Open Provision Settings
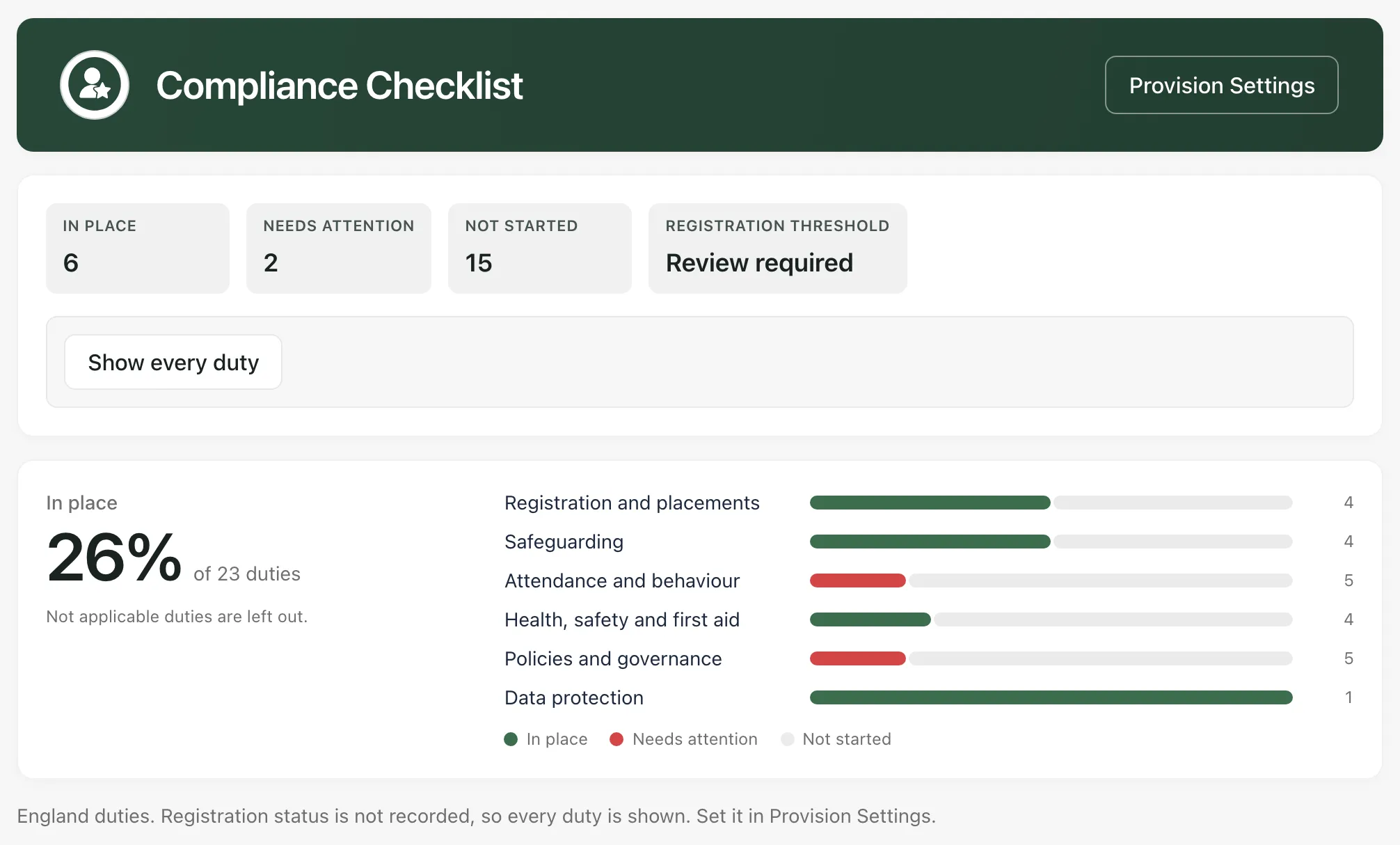Viewport: 1400px width, 845px height. click(x=1221, y=85)
